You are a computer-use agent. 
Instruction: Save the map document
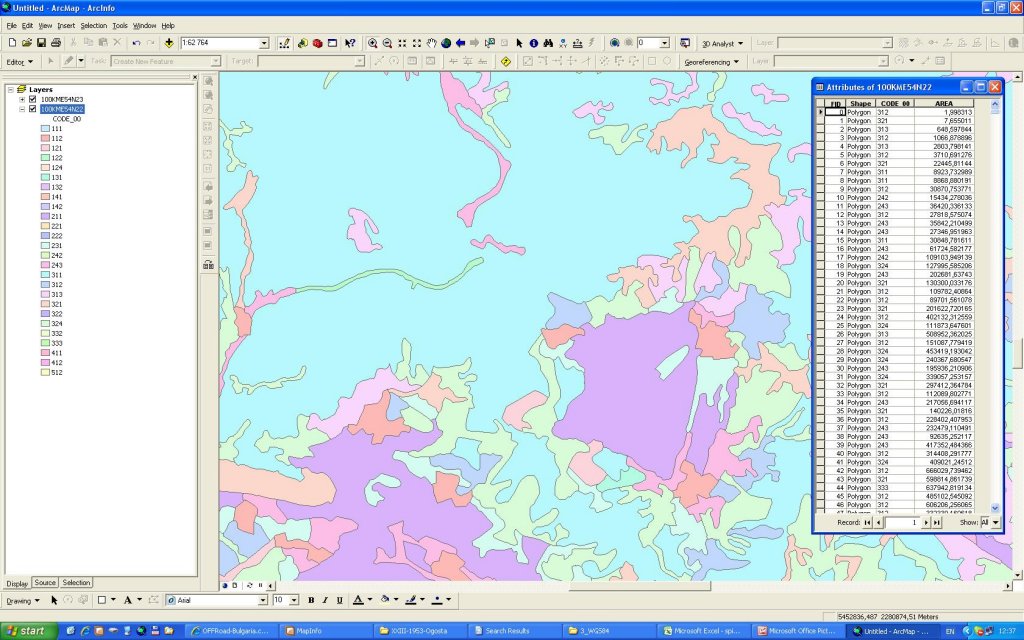point(40,42)
